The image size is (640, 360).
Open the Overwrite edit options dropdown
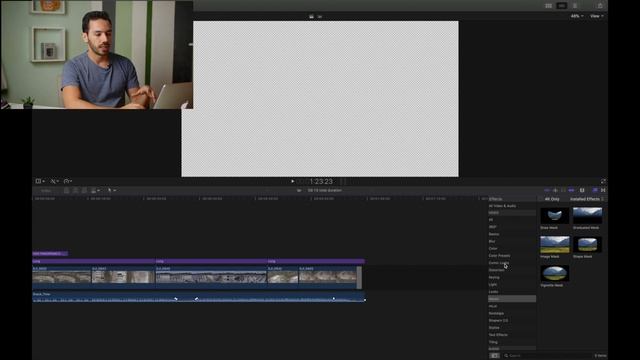[x=96, y=191]
